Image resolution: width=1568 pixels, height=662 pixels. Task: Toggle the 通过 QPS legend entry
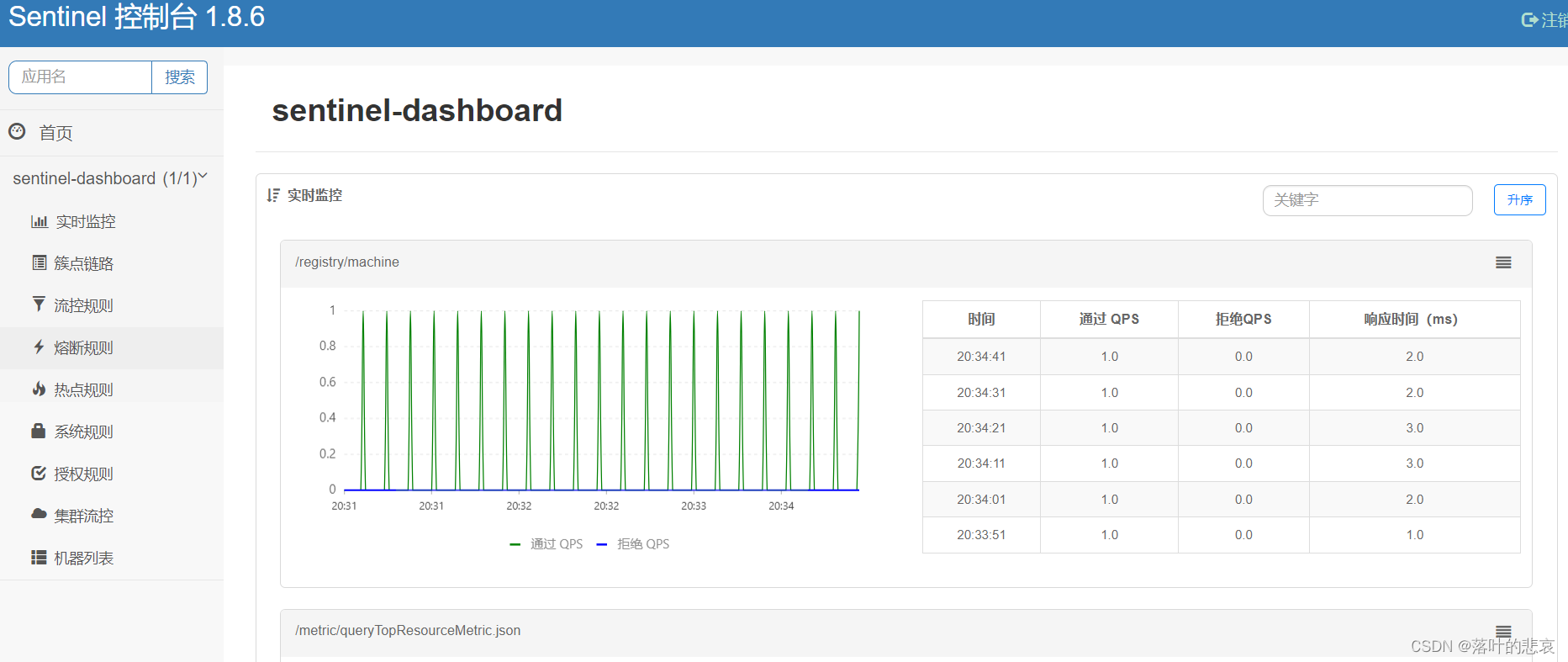click(546, 544)
